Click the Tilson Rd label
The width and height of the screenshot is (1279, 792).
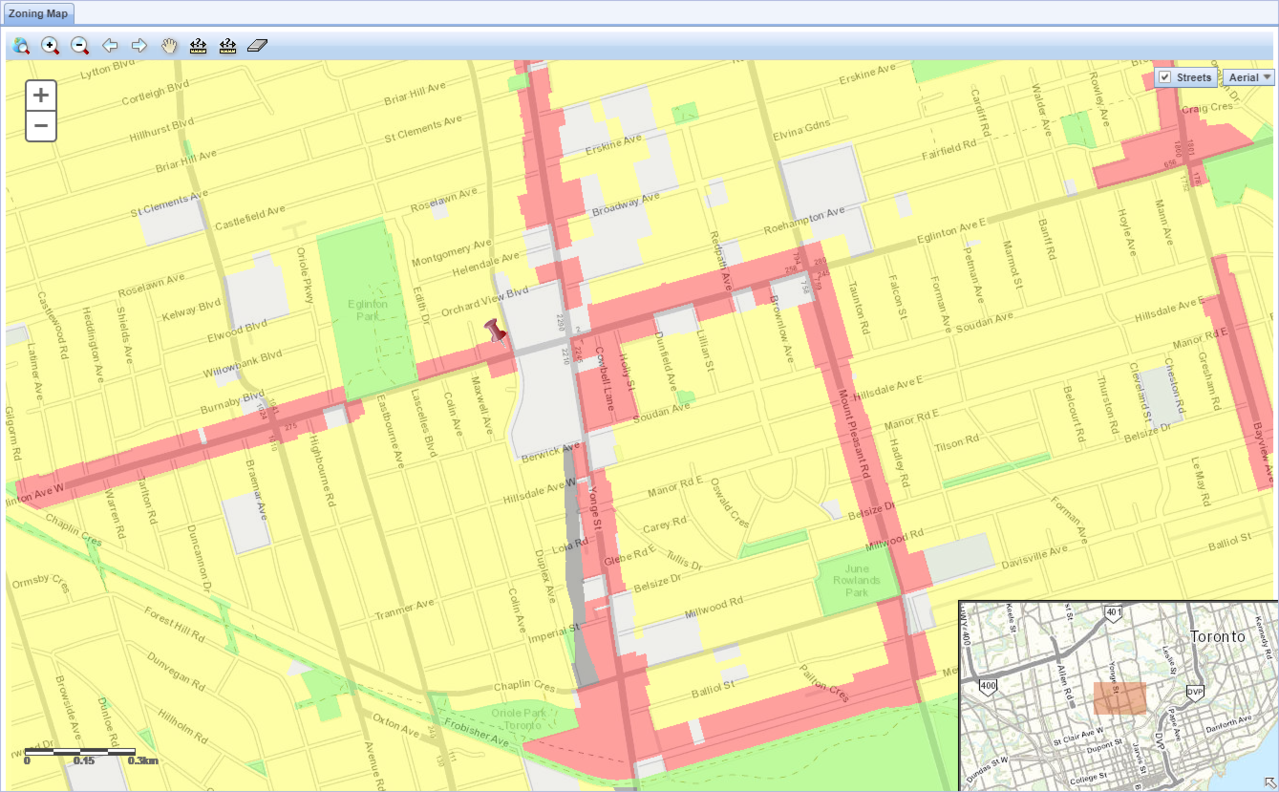coord(956,444)
